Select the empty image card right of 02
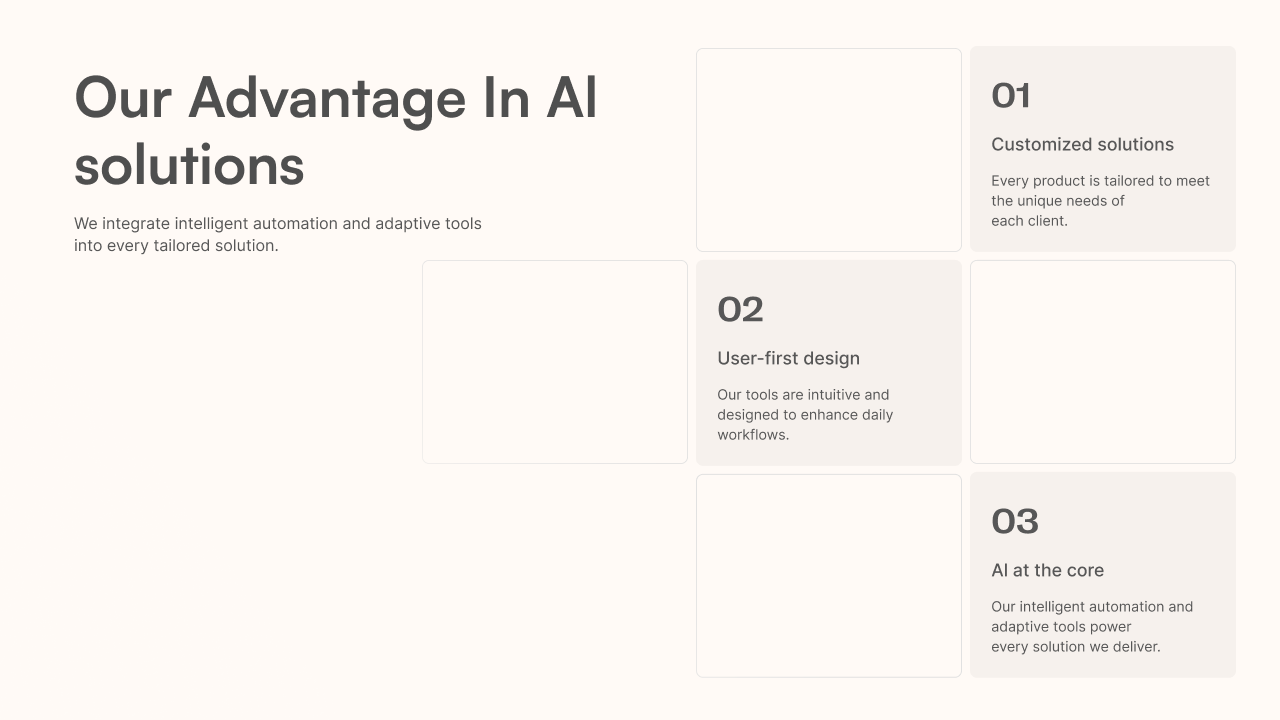The width and height of the screenshot is (1280, 720). coord(1102,362)
